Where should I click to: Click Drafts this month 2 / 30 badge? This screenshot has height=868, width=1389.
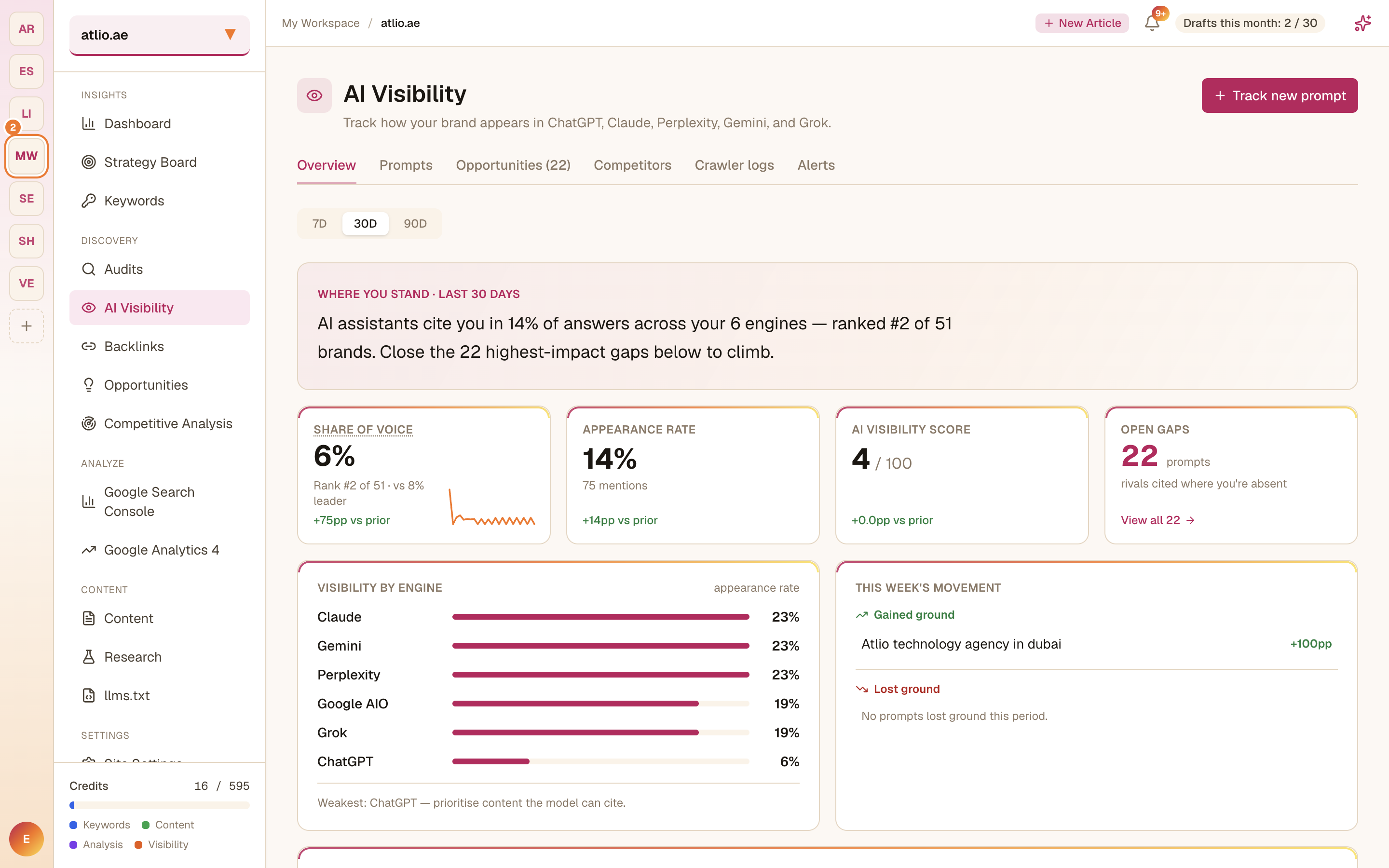click(x=1250, y=23)
